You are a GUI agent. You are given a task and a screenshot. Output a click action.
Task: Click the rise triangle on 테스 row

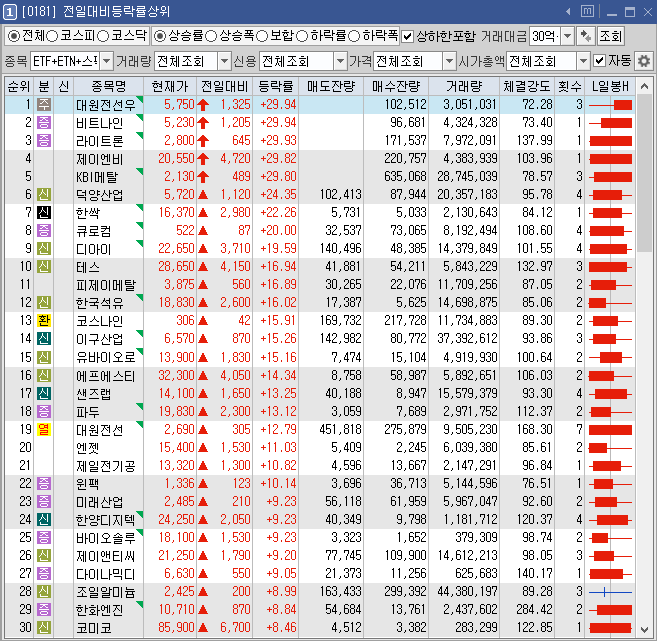(x=203, y=266)
